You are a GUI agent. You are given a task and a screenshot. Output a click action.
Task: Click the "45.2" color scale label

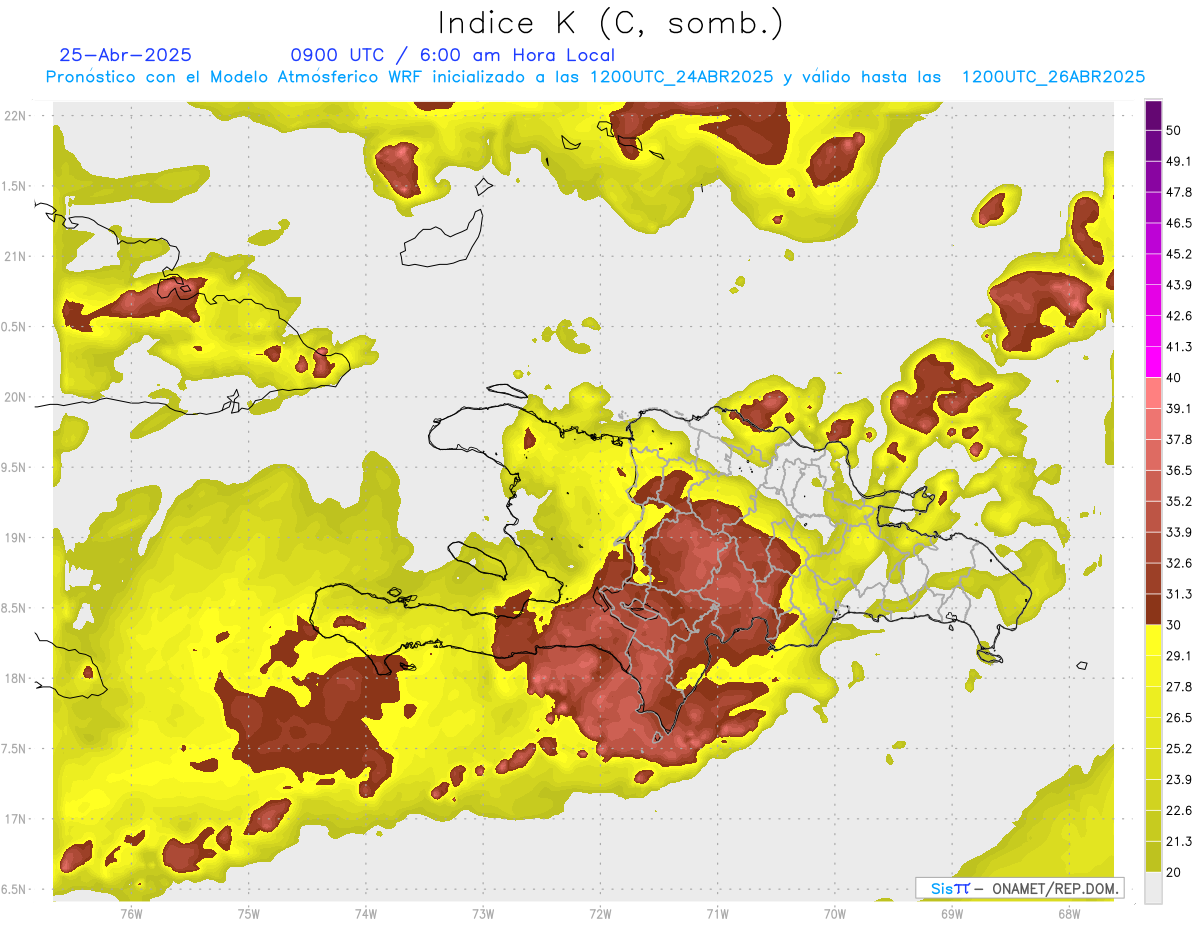tap(1179, 254)
